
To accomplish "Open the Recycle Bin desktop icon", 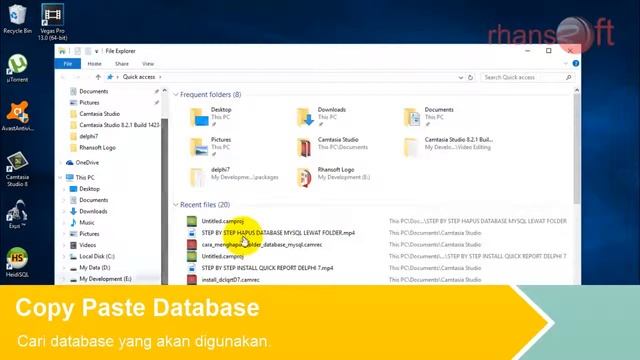I will tap(17, 19).
